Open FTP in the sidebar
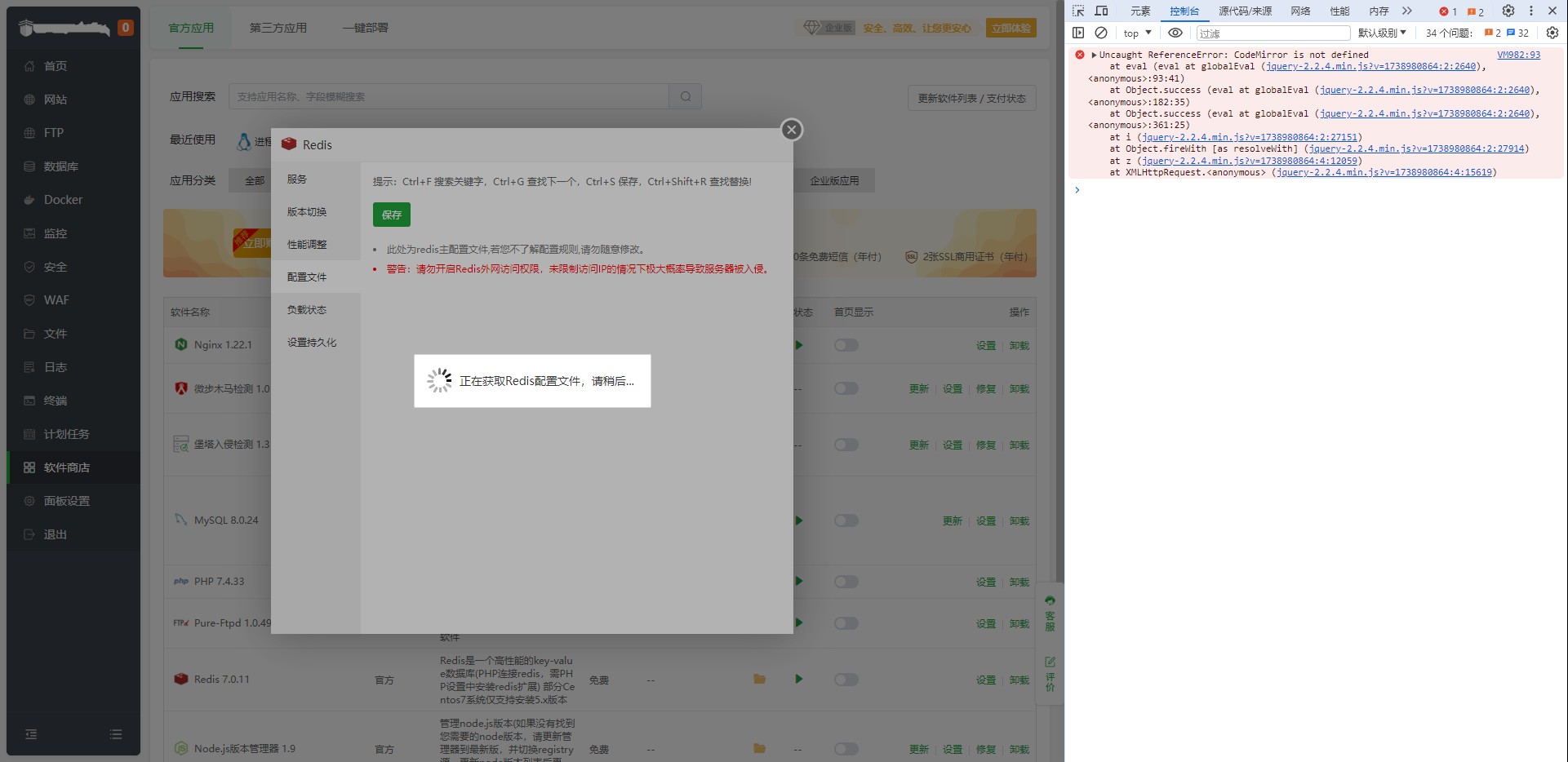Image resolution: width=1568 pixels, height=762 pixels. (73, 133)
